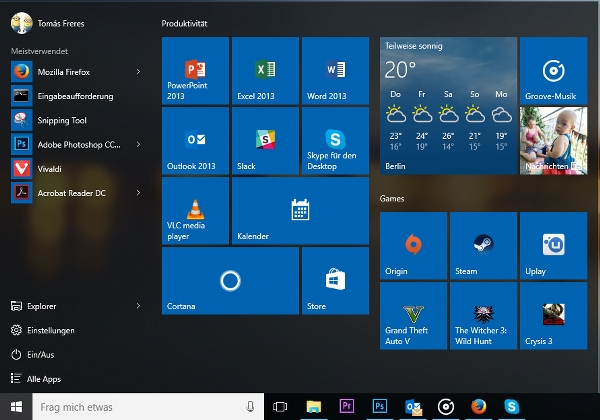Launch The Witcher 3: Wild Hunt tile
Viewport: 600px width, 420px height.
(483, 316)
